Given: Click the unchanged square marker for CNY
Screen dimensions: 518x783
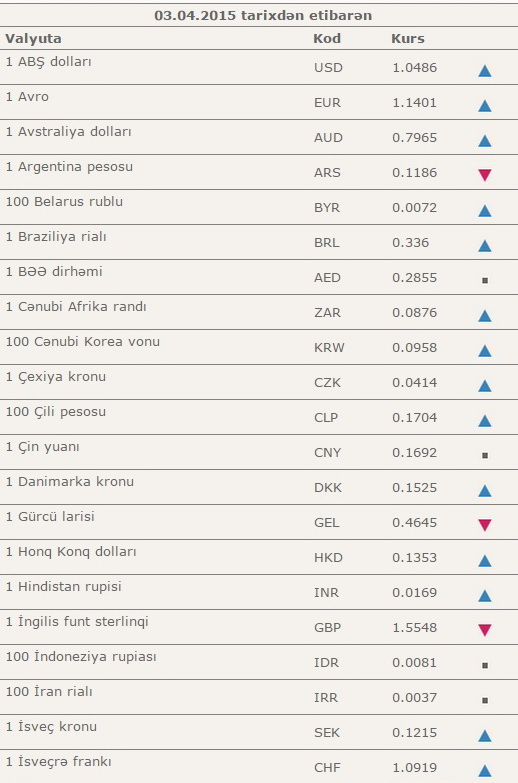Looking at the screenshot, I should pyautogui.click(x=485, y=455).
